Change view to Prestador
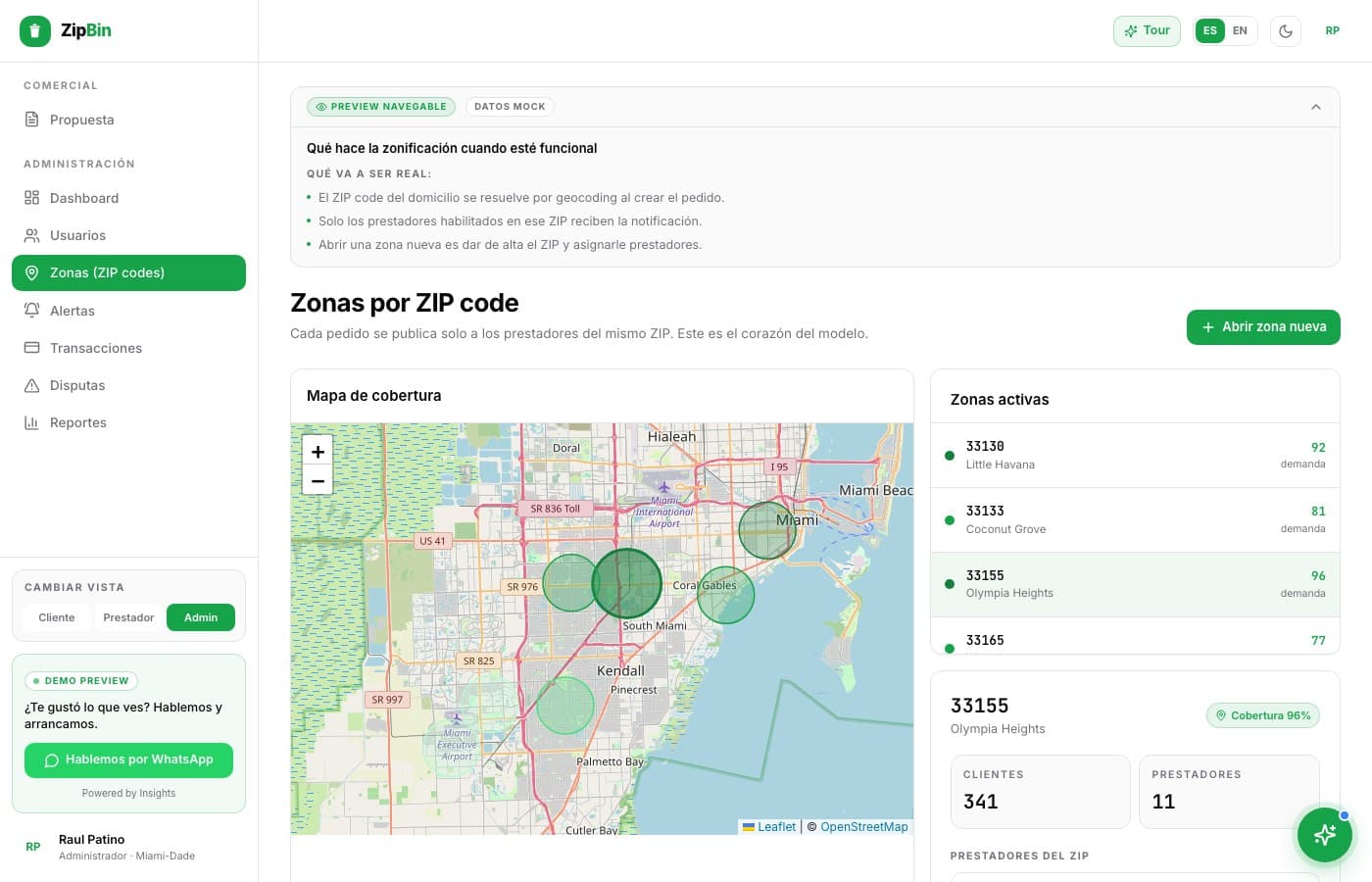 [x=128, y=617]
